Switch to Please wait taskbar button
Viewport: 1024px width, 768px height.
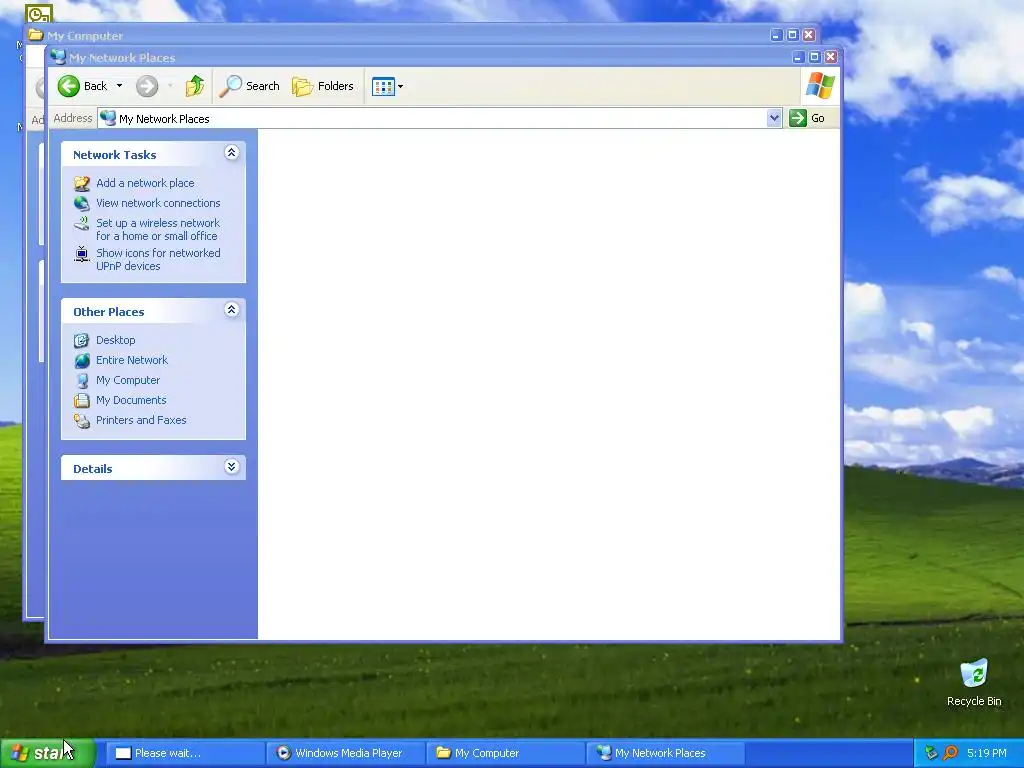click(185, 753)
